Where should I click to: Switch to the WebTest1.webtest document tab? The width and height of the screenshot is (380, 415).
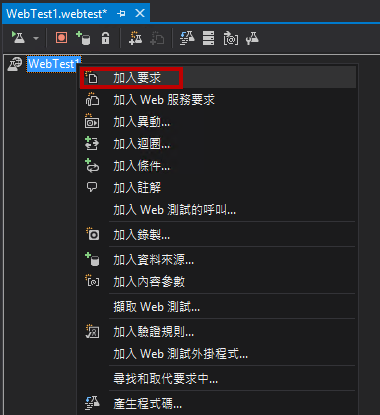pyautogui.click(x=57, y=14)
